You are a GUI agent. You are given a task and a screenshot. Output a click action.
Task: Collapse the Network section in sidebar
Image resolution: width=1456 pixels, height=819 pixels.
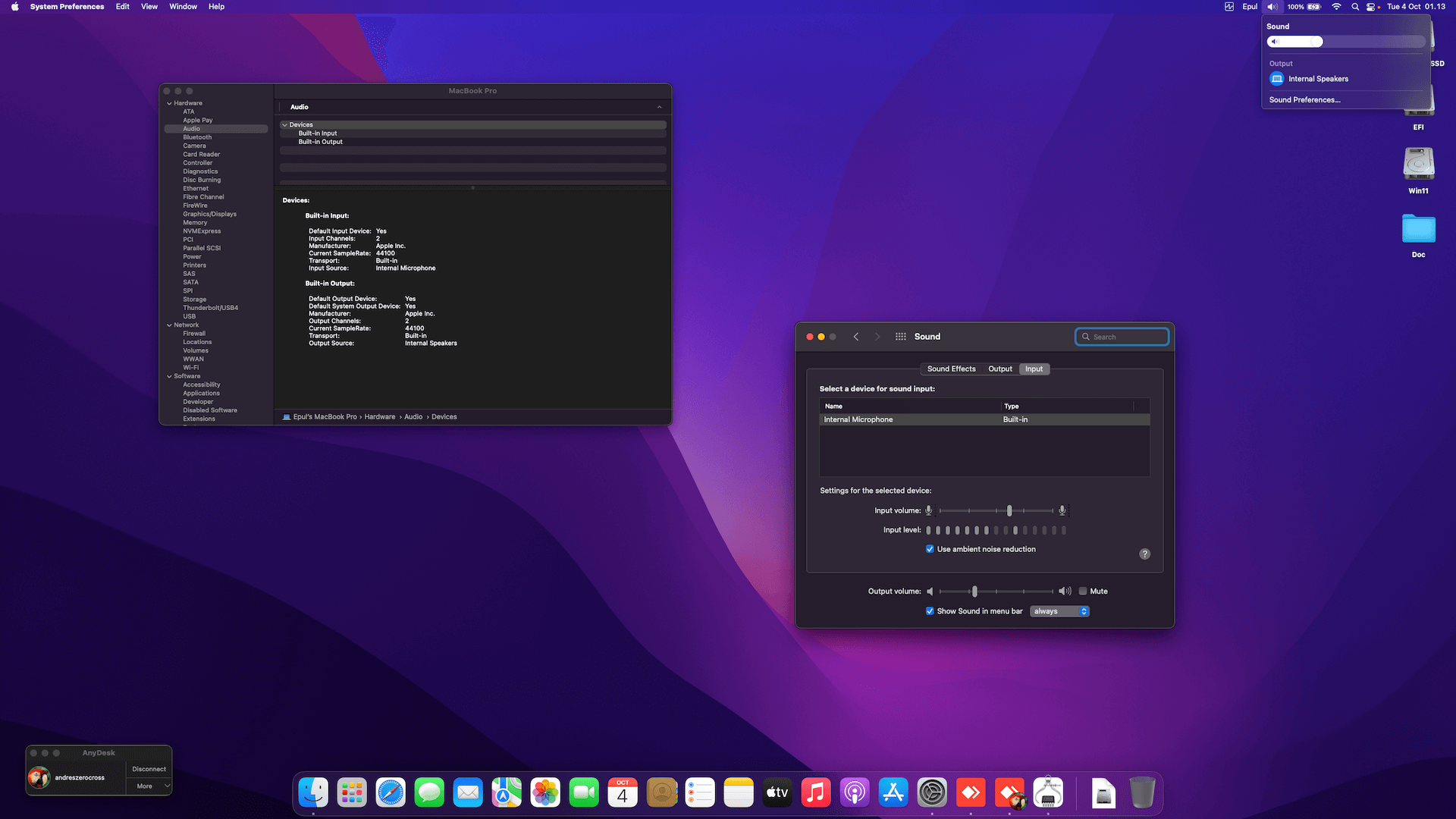pos(169,325)
